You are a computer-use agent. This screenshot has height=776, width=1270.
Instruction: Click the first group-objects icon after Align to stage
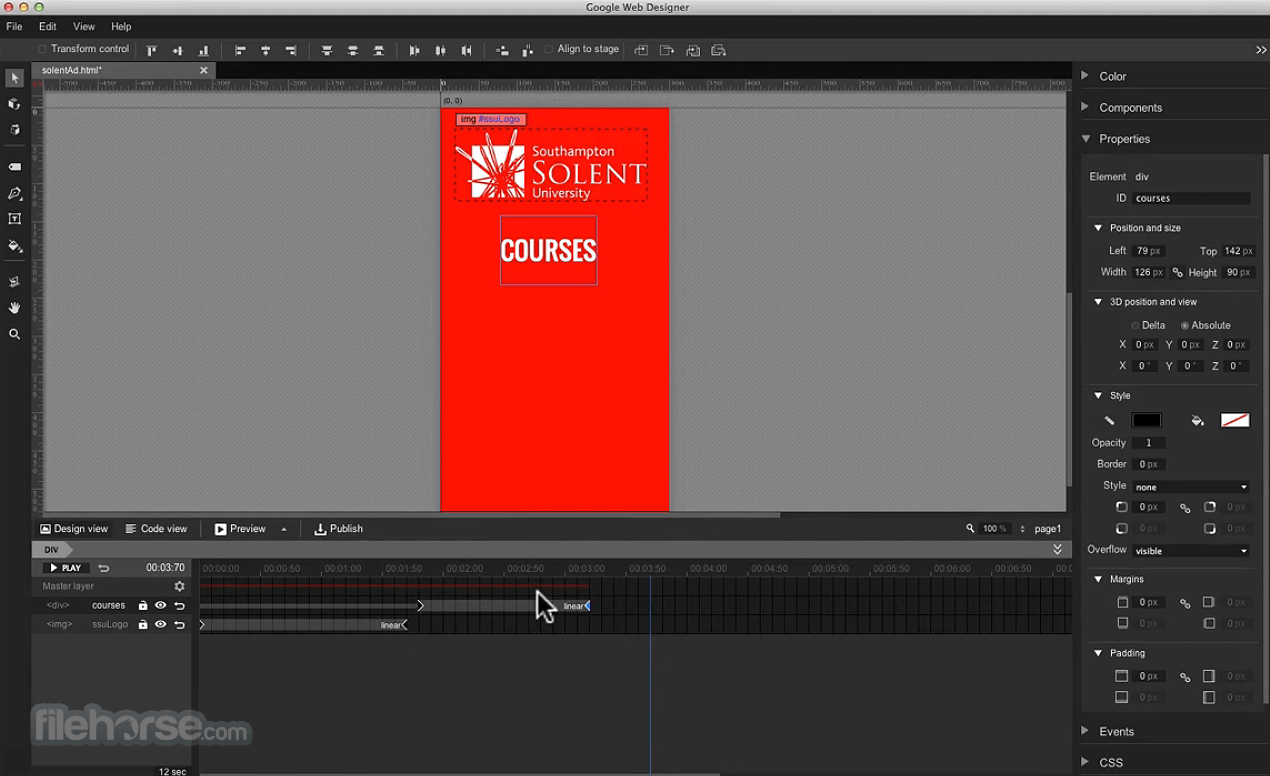coord(641,50)
